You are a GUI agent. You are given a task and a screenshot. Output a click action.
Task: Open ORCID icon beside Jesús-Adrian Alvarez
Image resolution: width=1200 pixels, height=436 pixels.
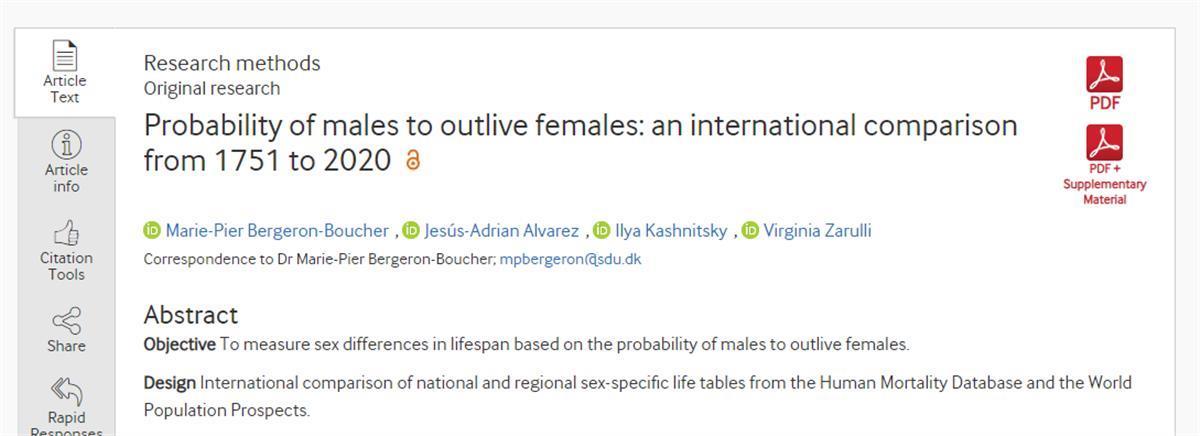coord(411,231)
